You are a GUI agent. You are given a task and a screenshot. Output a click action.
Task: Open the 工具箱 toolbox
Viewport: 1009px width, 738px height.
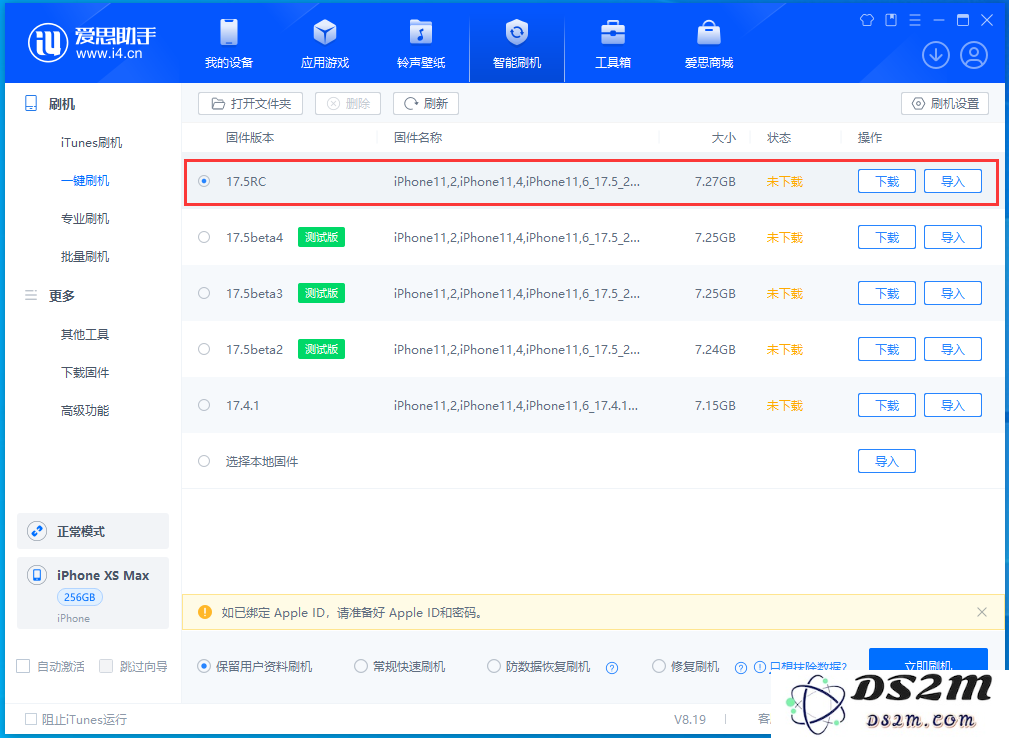coord(613,43)
